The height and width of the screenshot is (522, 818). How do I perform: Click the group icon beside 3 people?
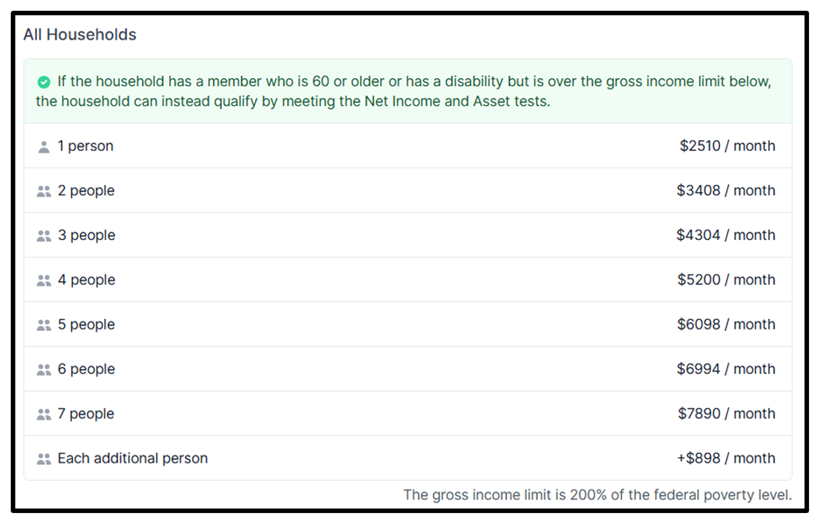coord(44,236)
